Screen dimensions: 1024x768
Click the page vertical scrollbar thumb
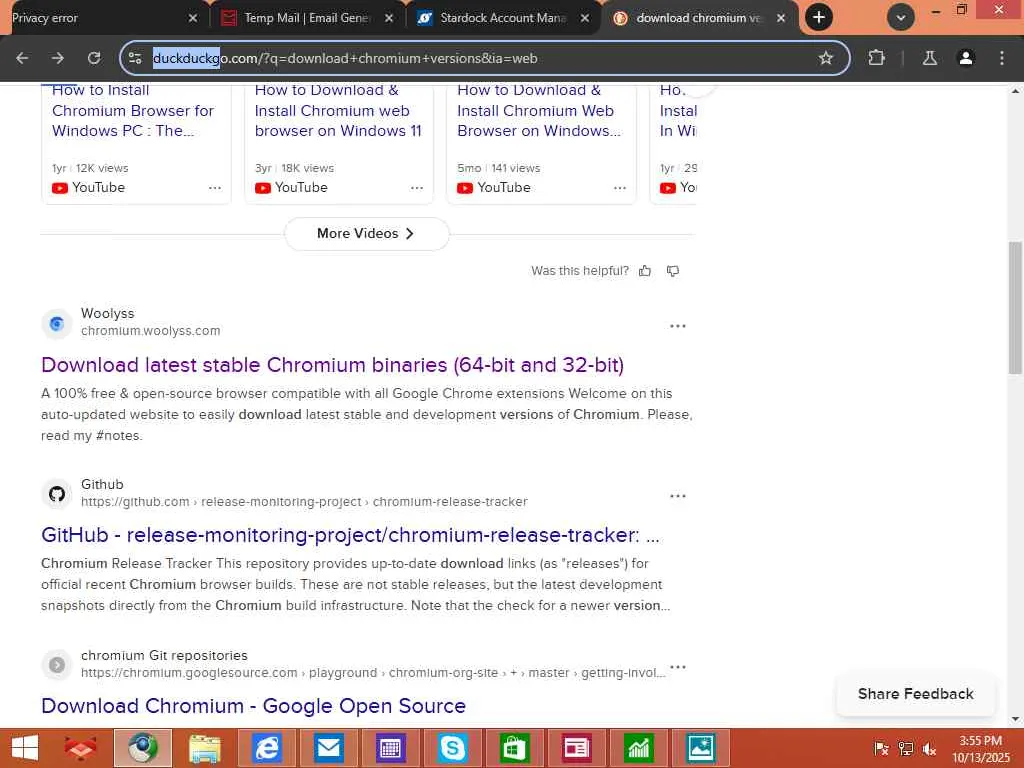tap(1015, 307)
